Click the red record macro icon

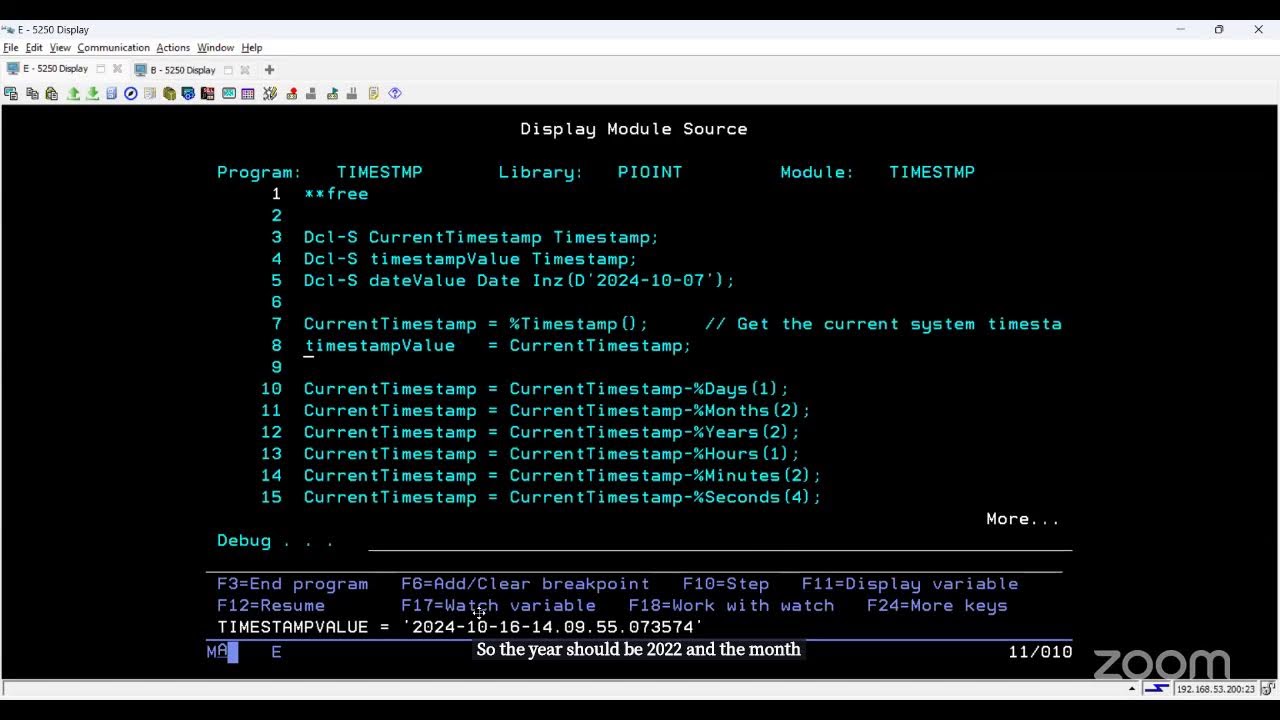(x=292, y=93)
